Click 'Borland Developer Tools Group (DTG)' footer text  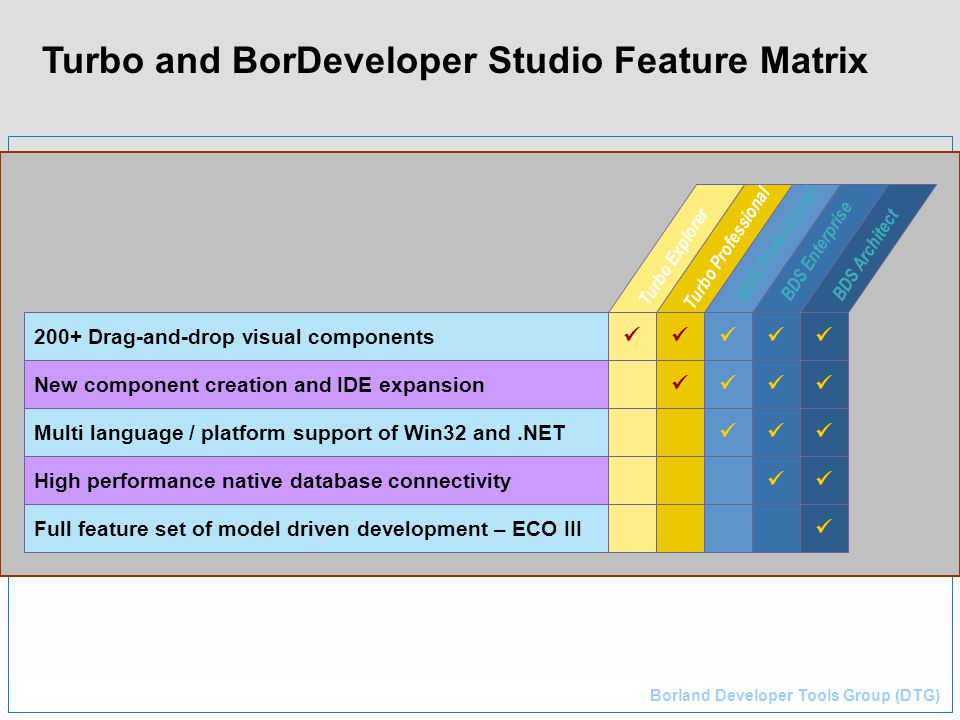coord(795,696)
